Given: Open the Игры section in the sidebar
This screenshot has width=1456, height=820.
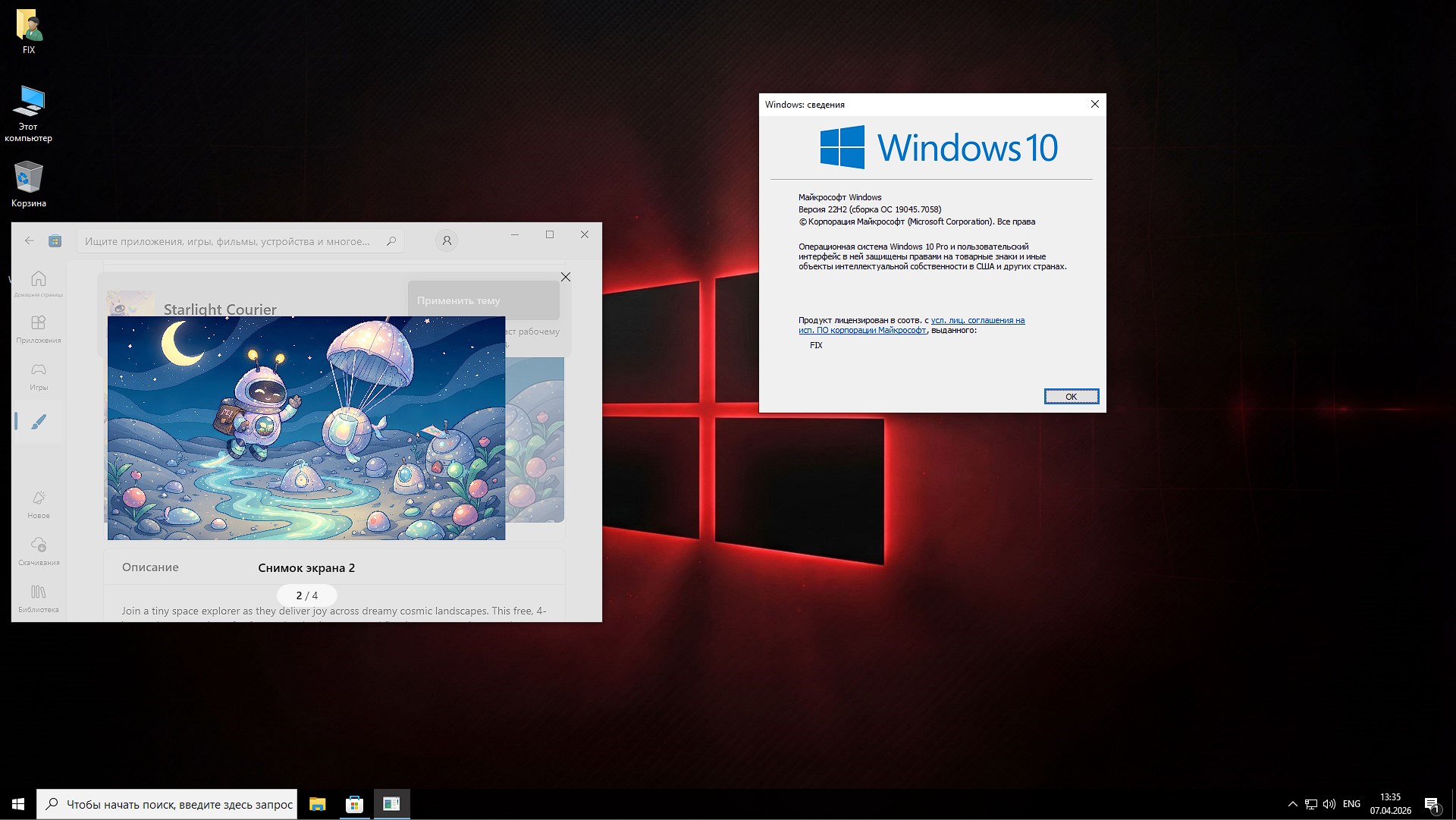Looking at the screenshot, I should (x=38, y=375).
